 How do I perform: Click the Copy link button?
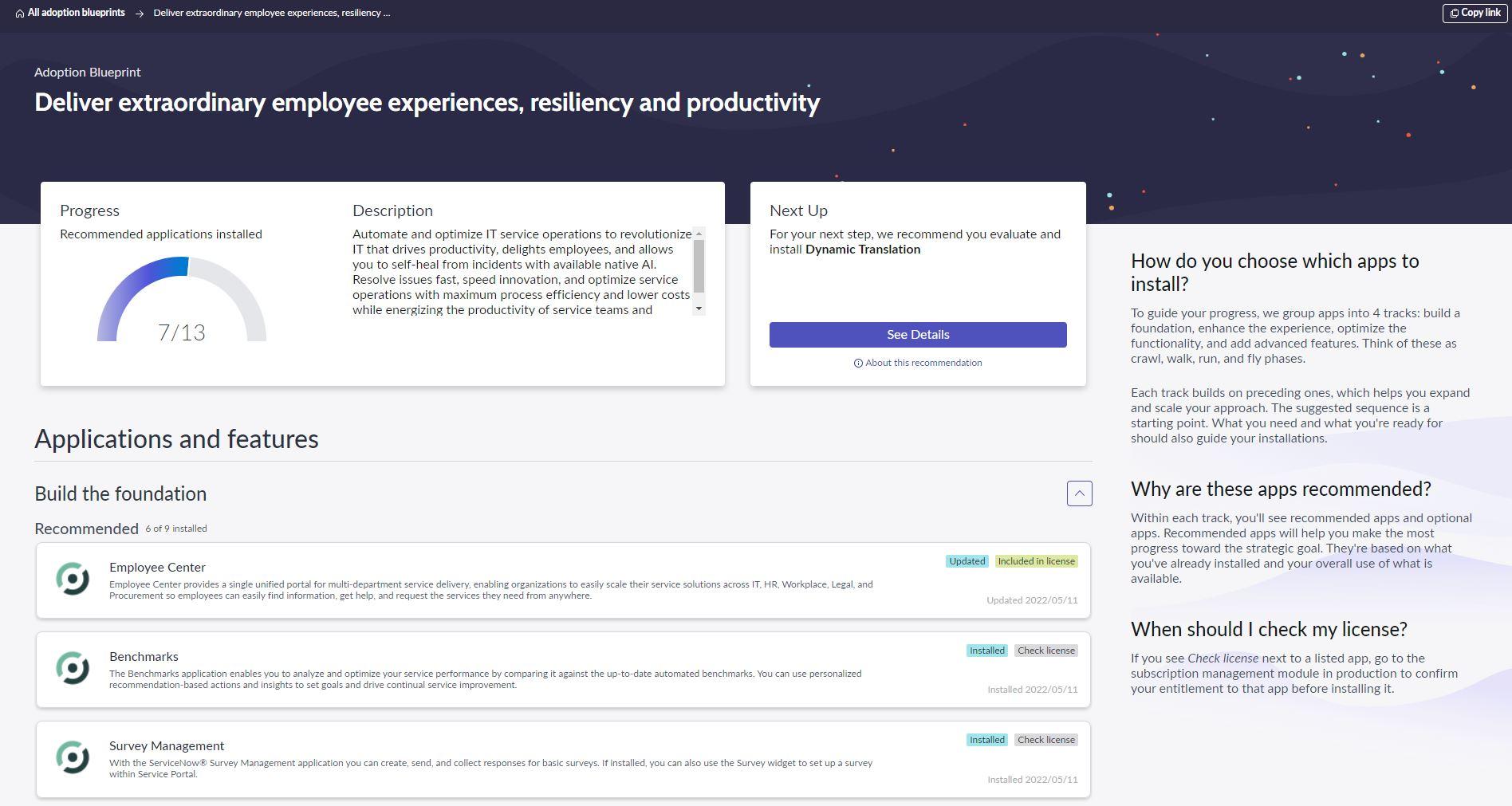[x=1474, y=13]
